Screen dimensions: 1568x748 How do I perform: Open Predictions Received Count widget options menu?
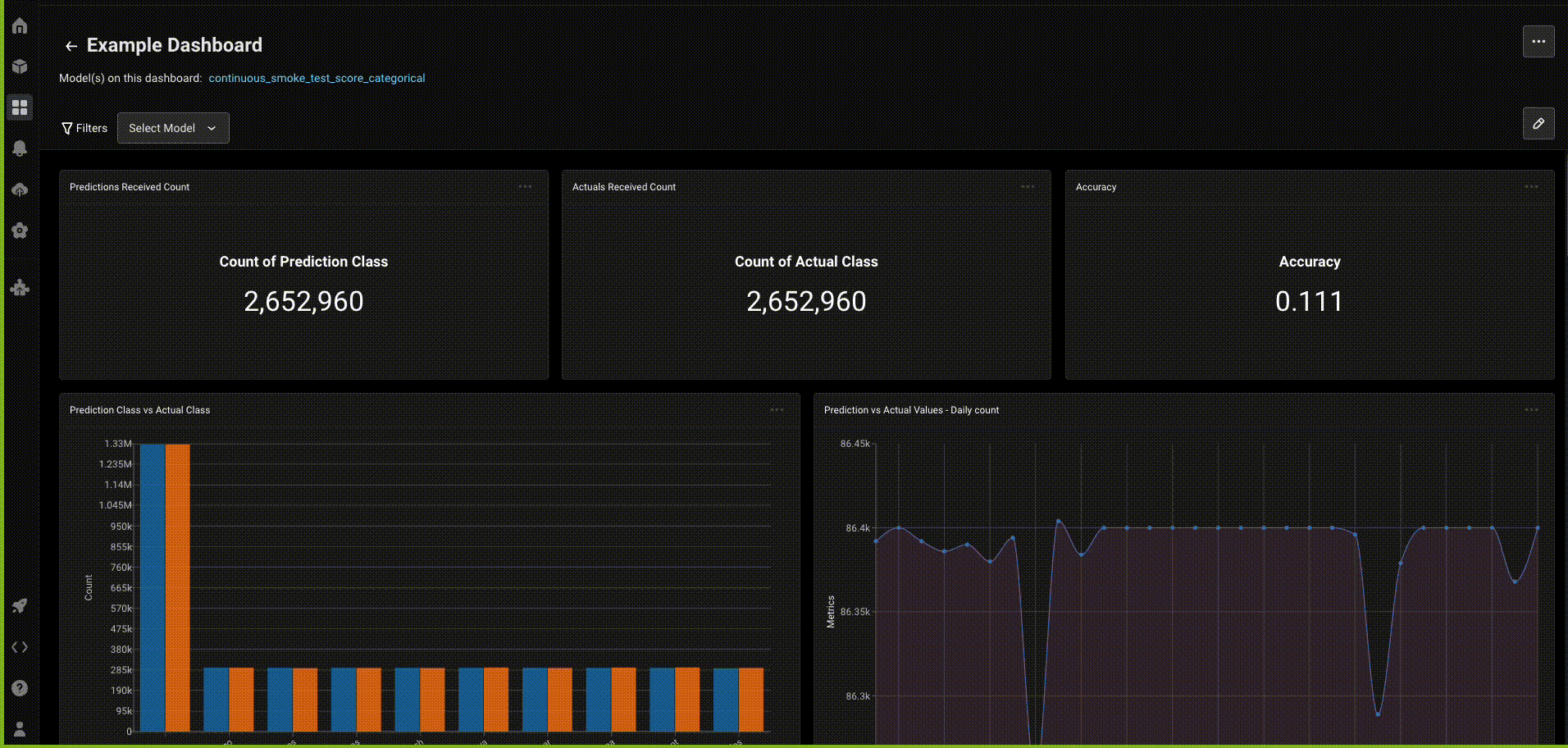(x=525, y=187)
